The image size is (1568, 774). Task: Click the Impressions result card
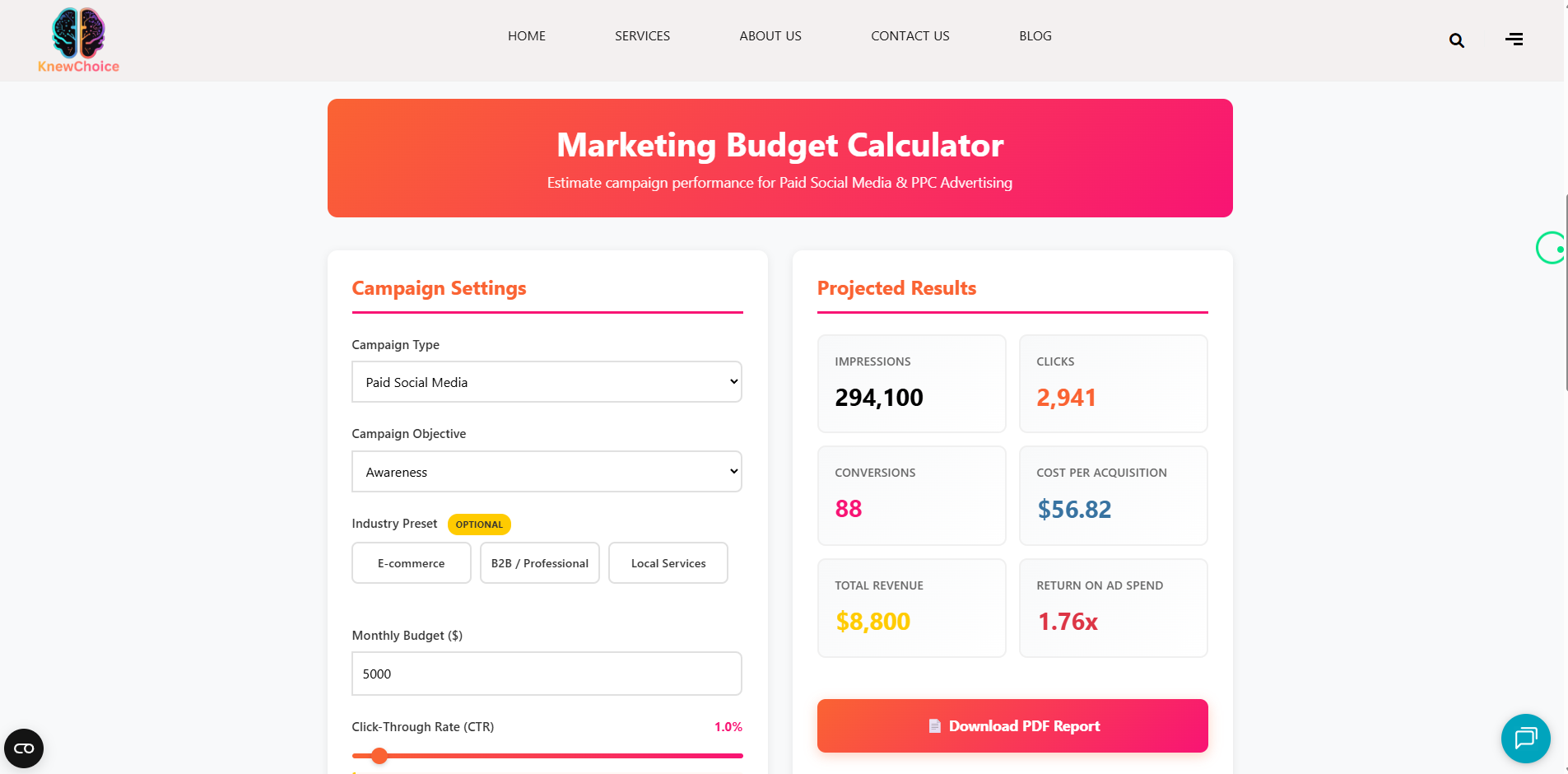pos(911,384)
